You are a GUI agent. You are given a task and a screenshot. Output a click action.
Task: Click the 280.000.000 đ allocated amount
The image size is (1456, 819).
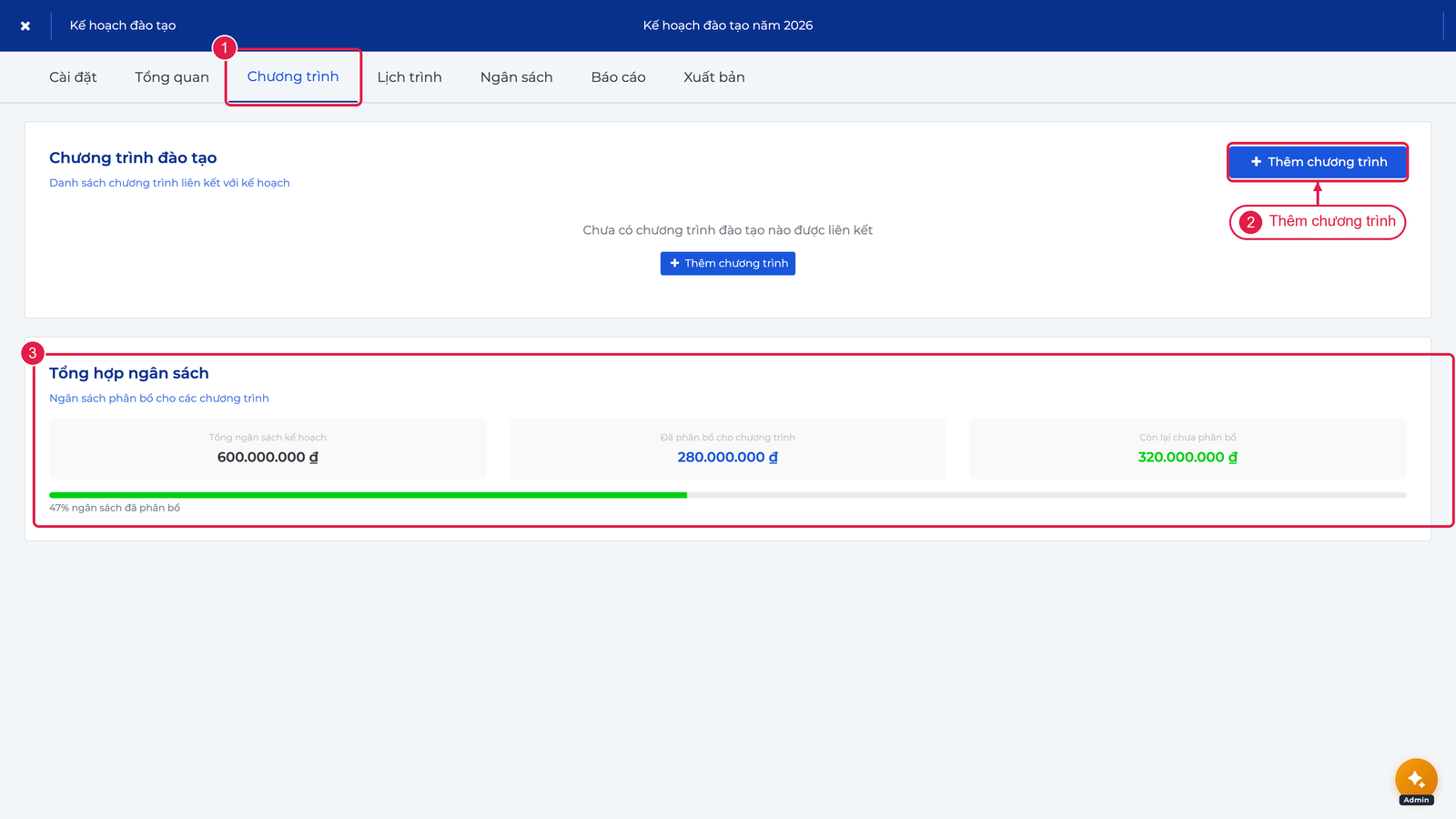point(728,457)
